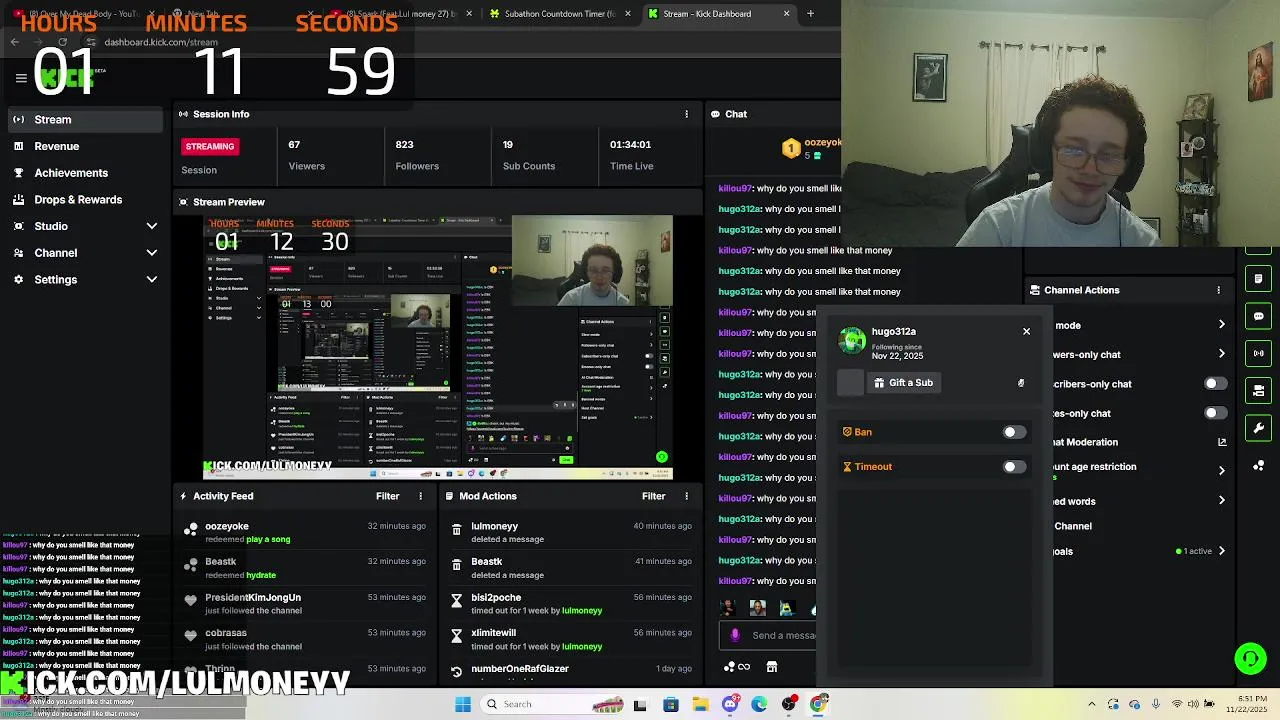Click oozeyoke entry in Activity Feed

[x=303, y=532]
